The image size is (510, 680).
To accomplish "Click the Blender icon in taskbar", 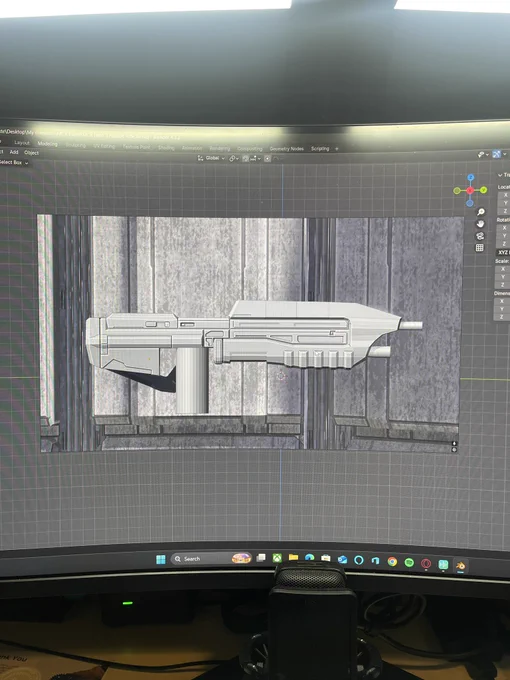I will click(460, 566).
